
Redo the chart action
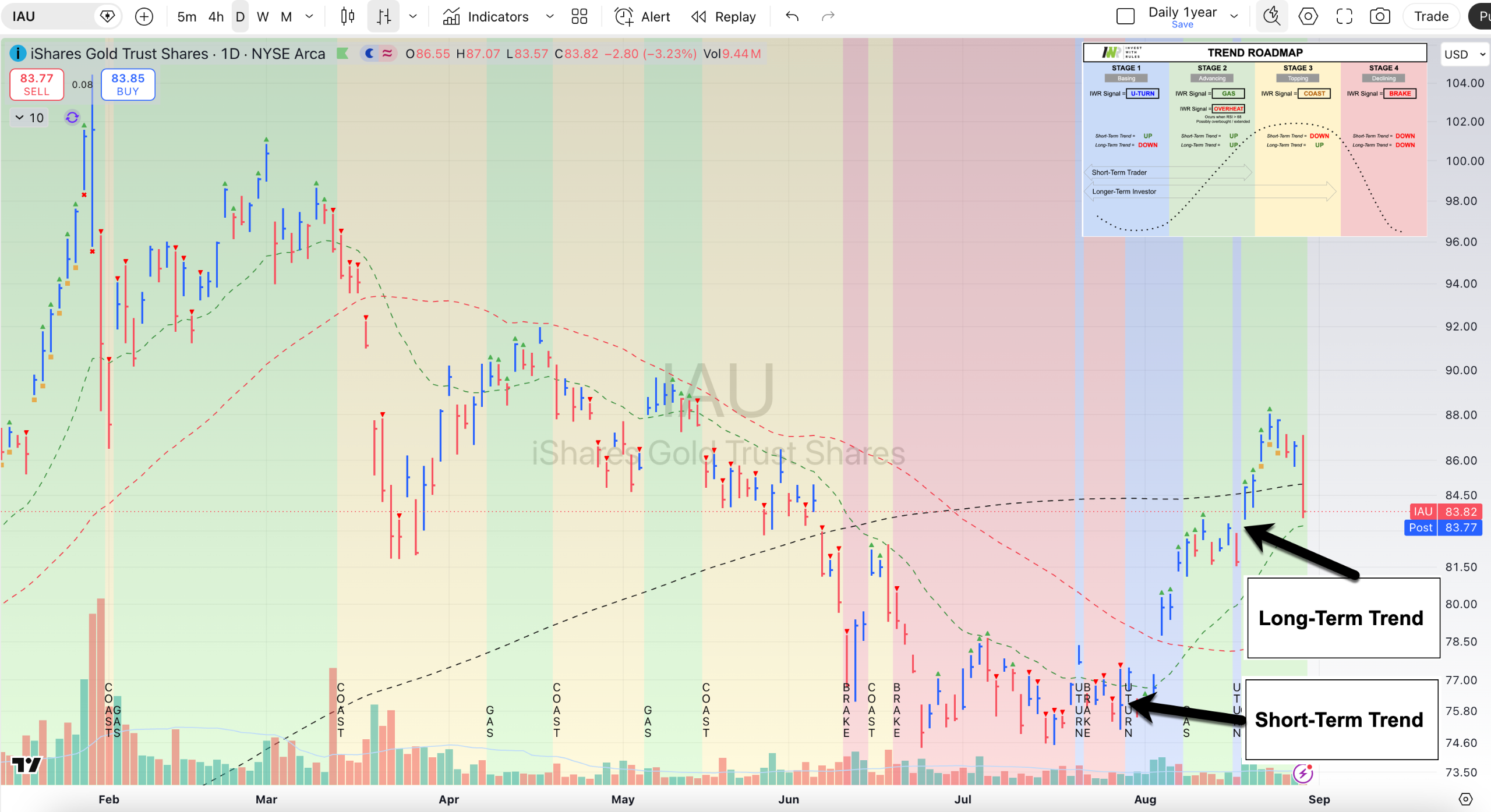tap(828, 16)
